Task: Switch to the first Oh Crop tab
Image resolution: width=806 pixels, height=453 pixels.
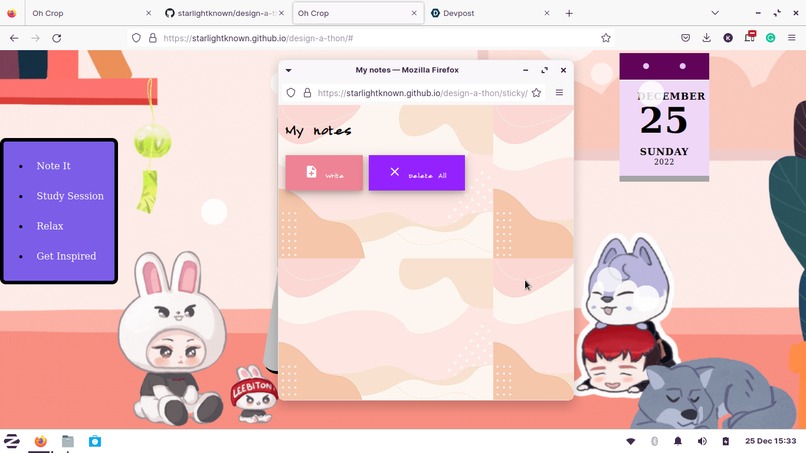Action: click(91, 13)
